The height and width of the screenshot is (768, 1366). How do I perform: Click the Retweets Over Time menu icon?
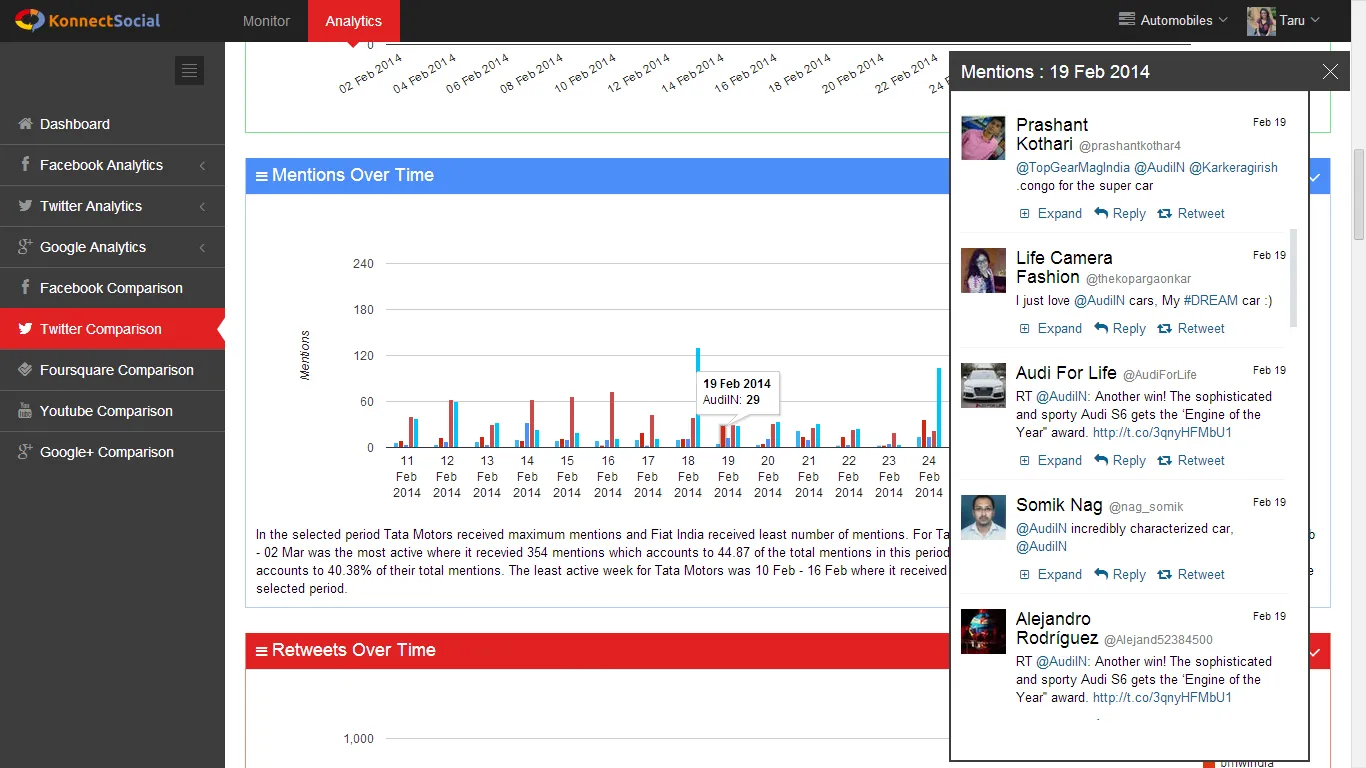[x=262, y=651]
